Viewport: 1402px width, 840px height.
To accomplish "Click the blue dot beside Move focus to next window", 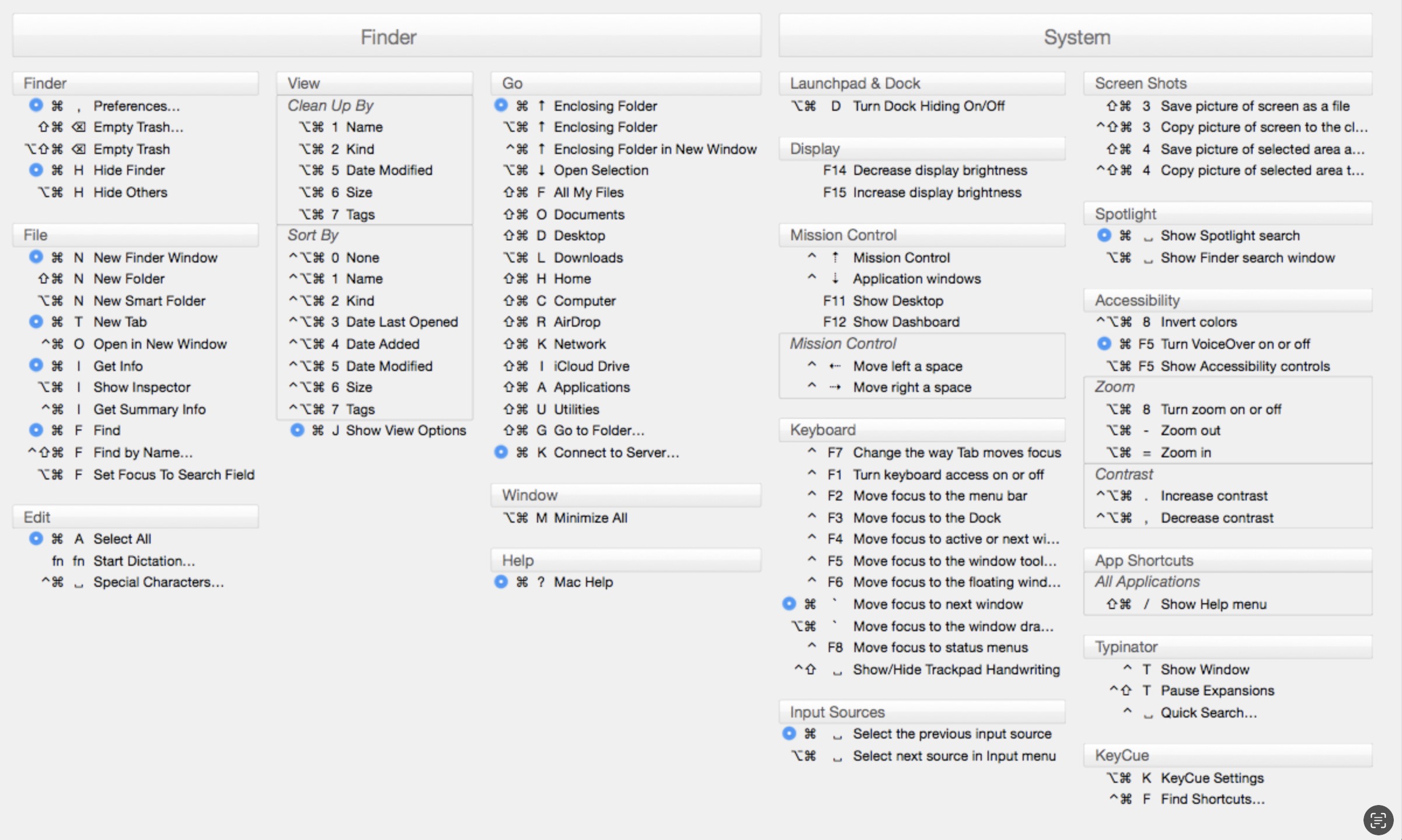I will coord(789,604).
